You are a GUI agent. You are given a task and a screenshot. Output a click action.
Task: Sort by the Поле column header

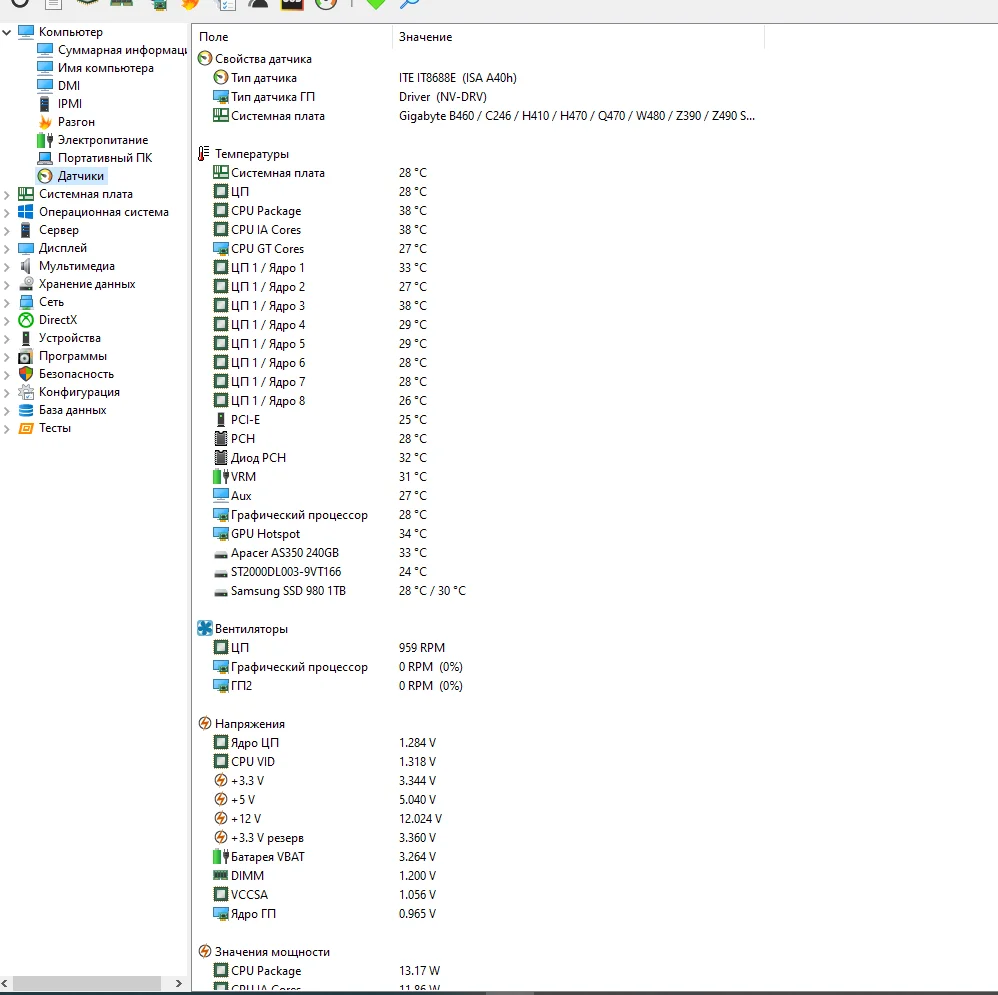(290, 37)
